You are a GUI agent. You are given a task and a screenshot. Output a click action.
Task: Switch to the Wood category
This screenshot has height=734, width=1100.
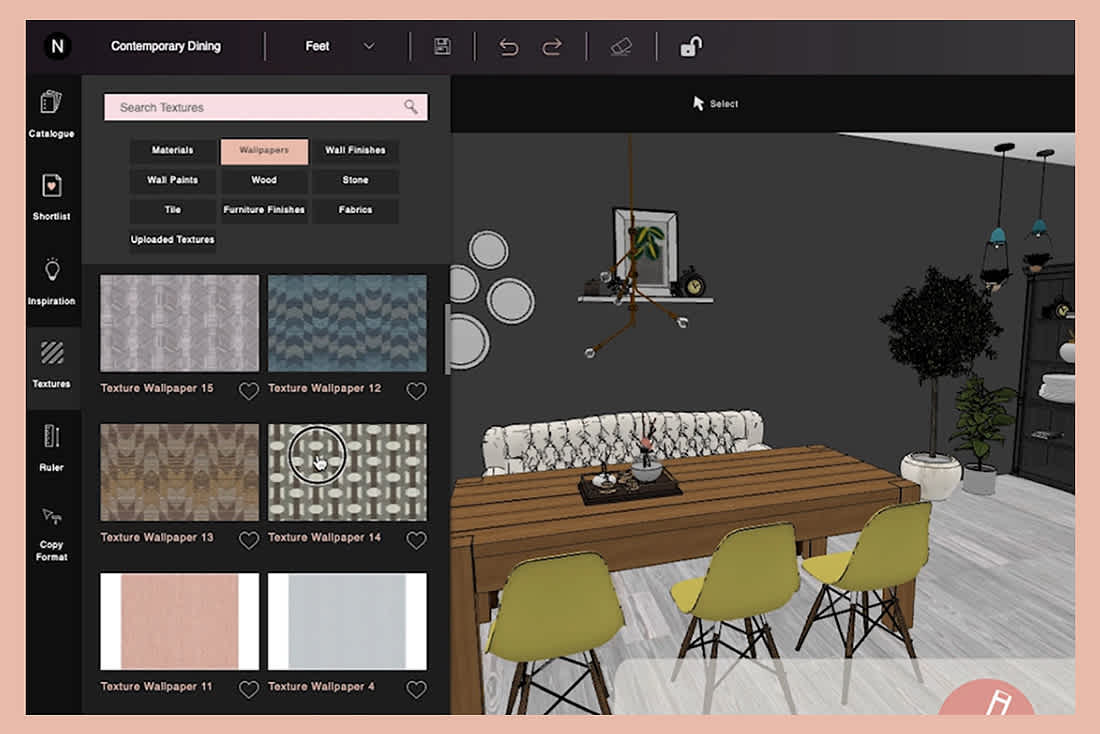click(264, 181)
